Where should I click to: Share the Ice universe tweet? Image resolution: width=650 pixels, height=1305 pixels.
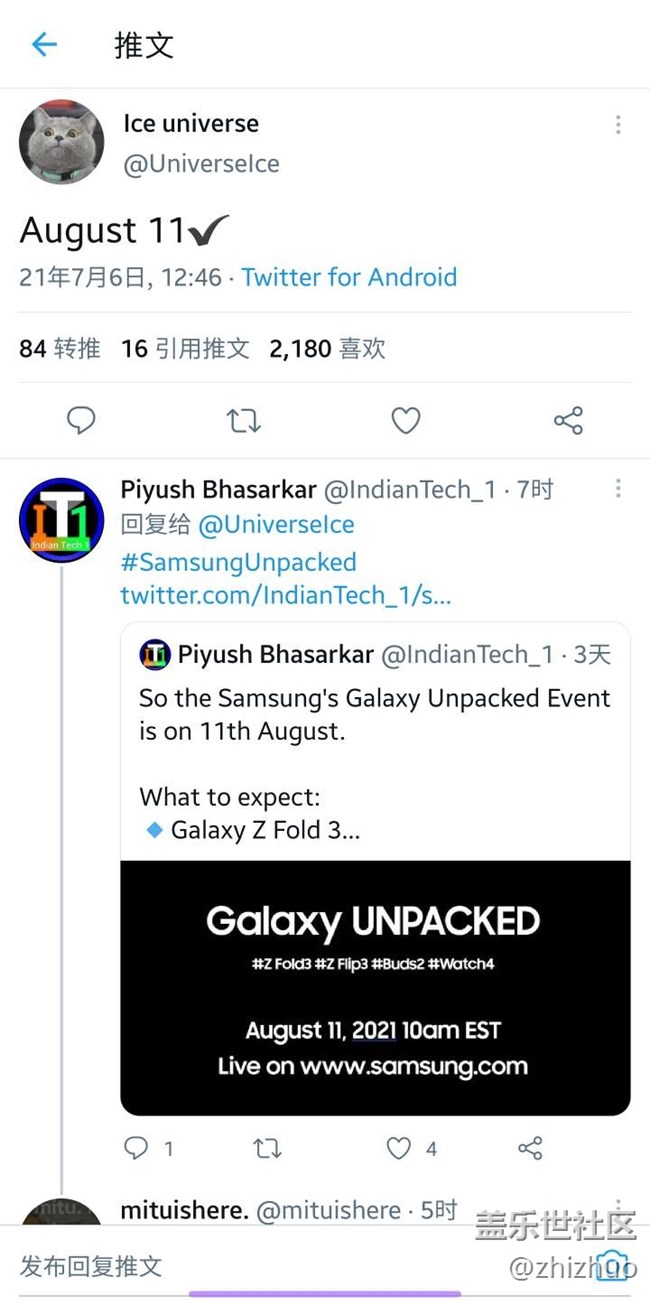[568, 421]
